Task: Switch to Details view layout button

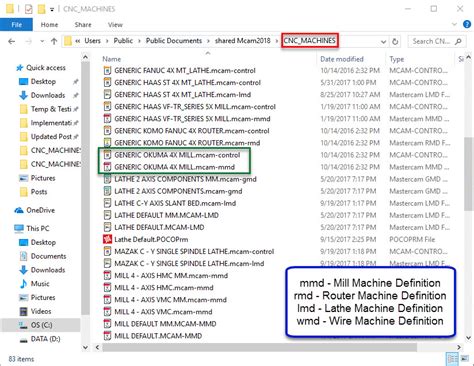Action: (x=452, y=359)
